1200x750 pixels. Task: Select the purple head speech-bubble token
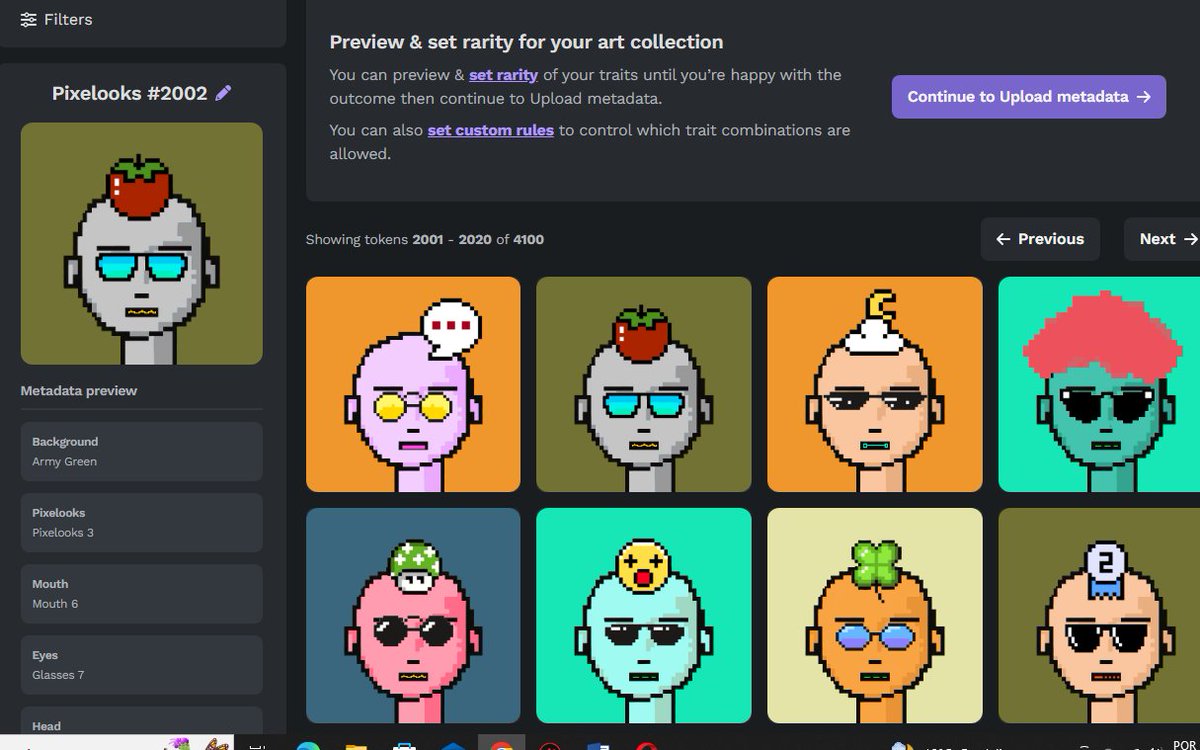413,385
